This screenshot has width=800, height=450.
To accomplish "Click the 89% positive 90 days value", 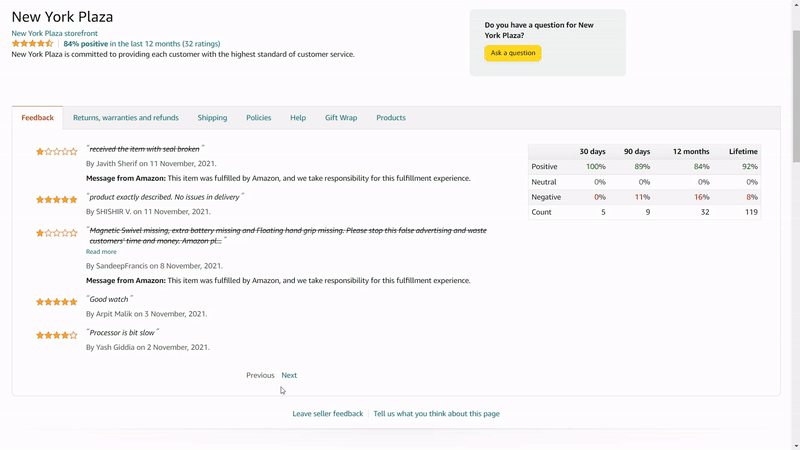I will [x=642, y=167].
